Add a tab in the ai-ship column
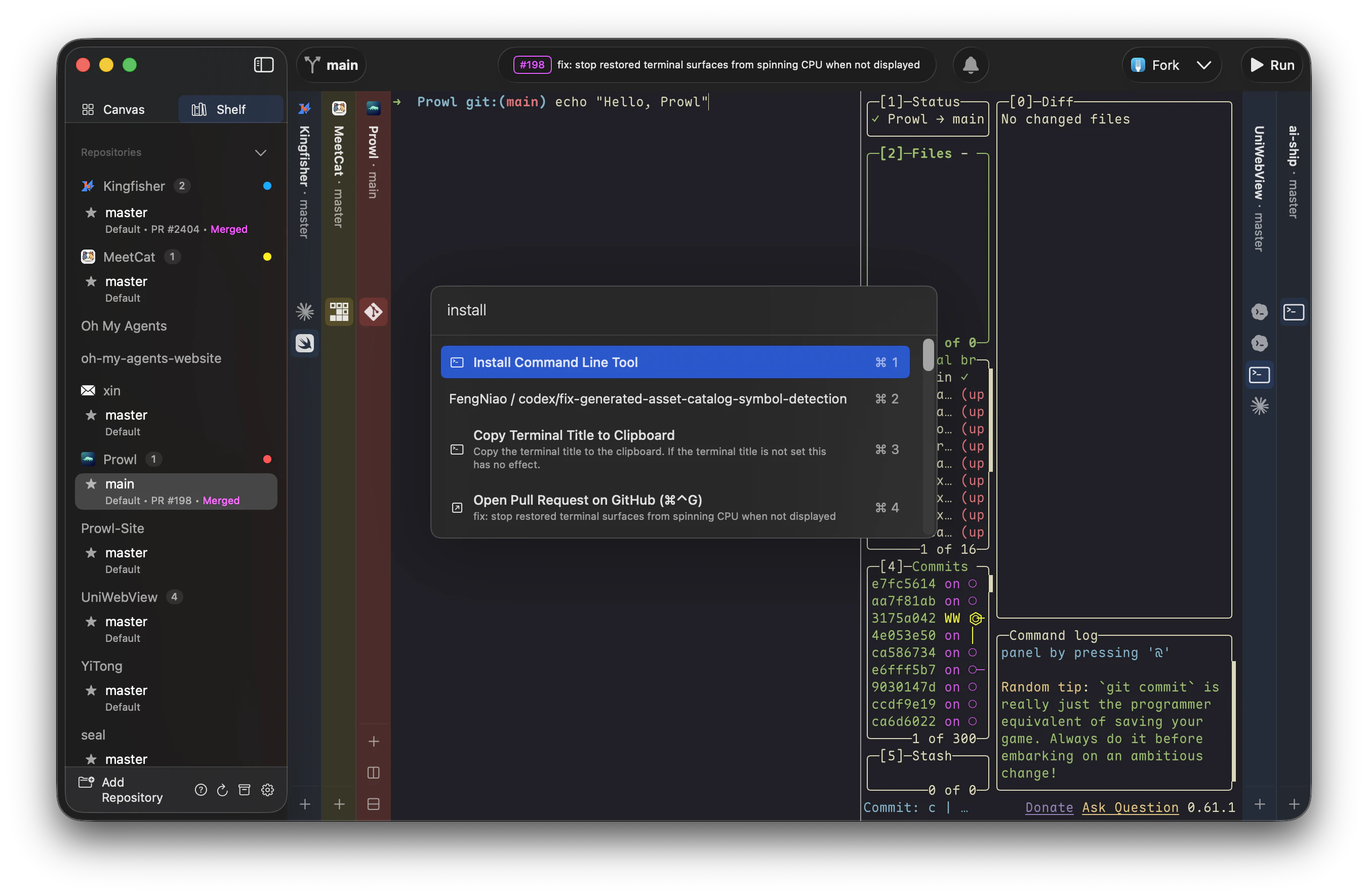1368x896 pixels. coord(1294,804)
